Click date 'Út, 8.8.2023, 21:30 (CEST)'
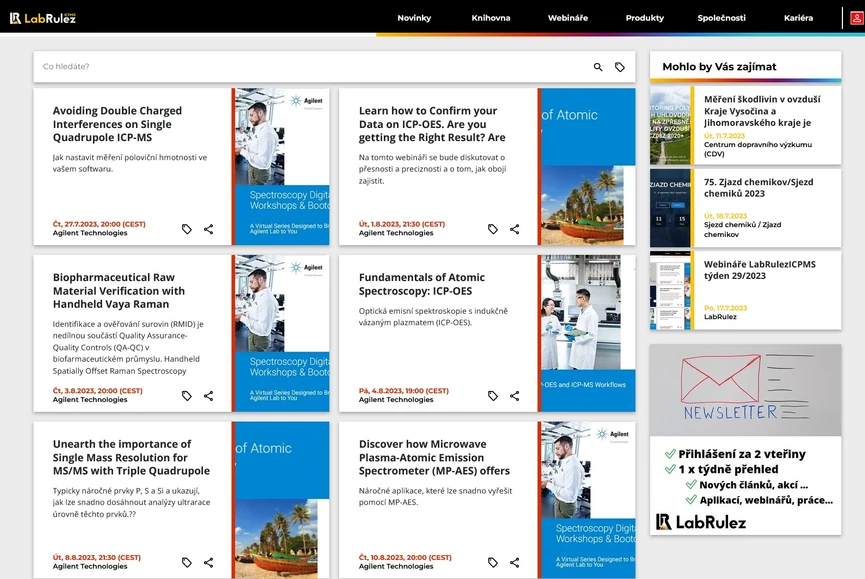This screenshot has height=579, width=865. point(97,557)
